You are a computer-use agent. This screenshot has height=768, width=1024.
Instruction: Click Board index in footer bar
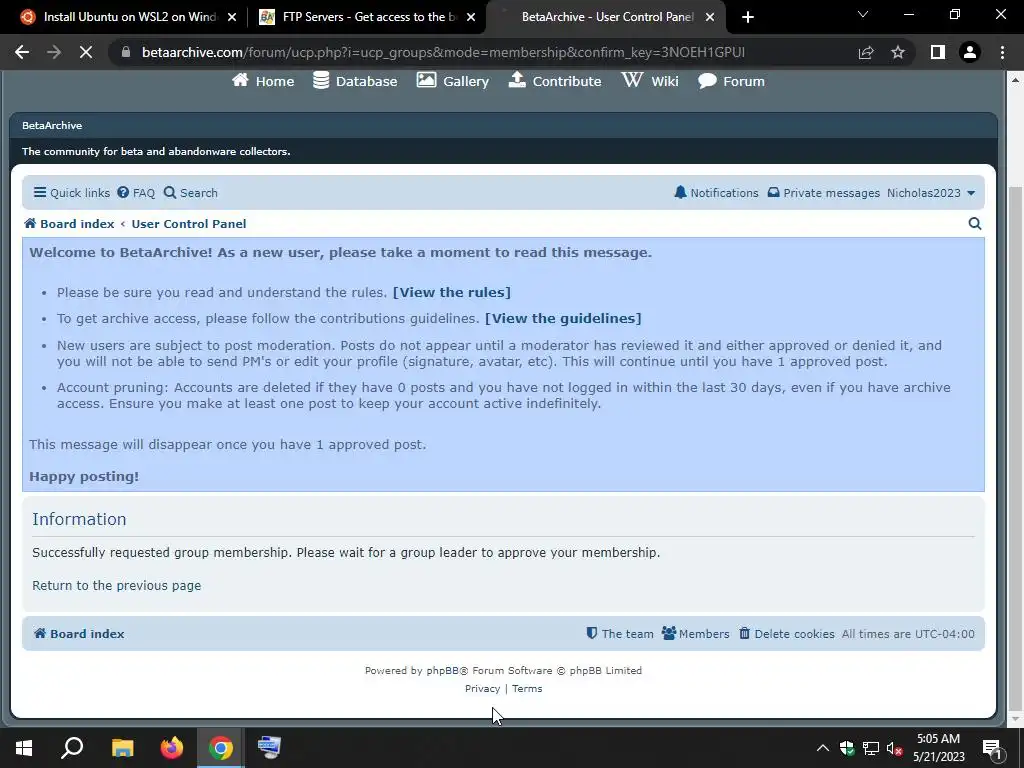point(78,633)
